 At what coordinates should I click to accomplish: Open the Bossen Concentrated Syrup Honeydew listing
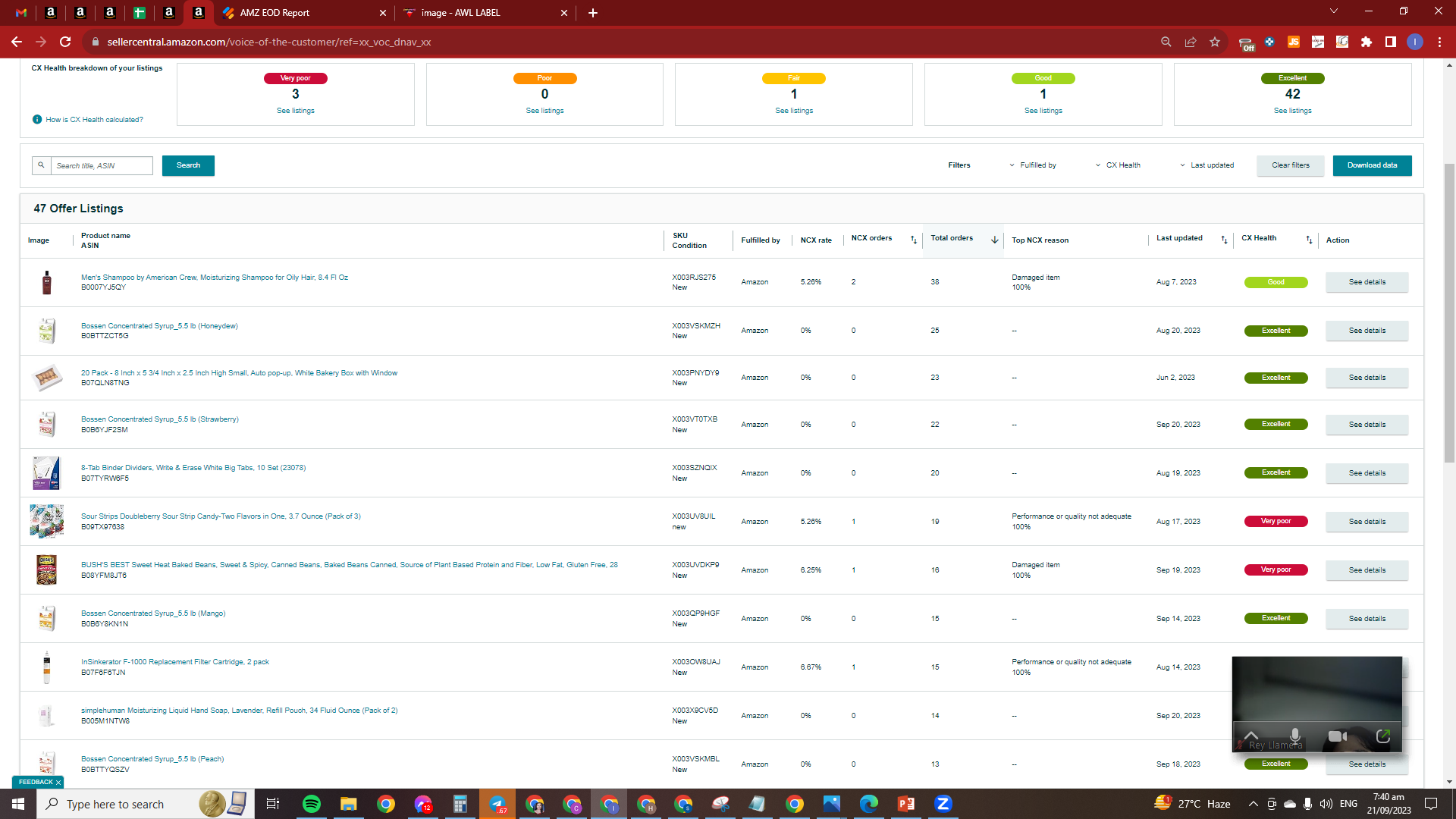point(159,326)
